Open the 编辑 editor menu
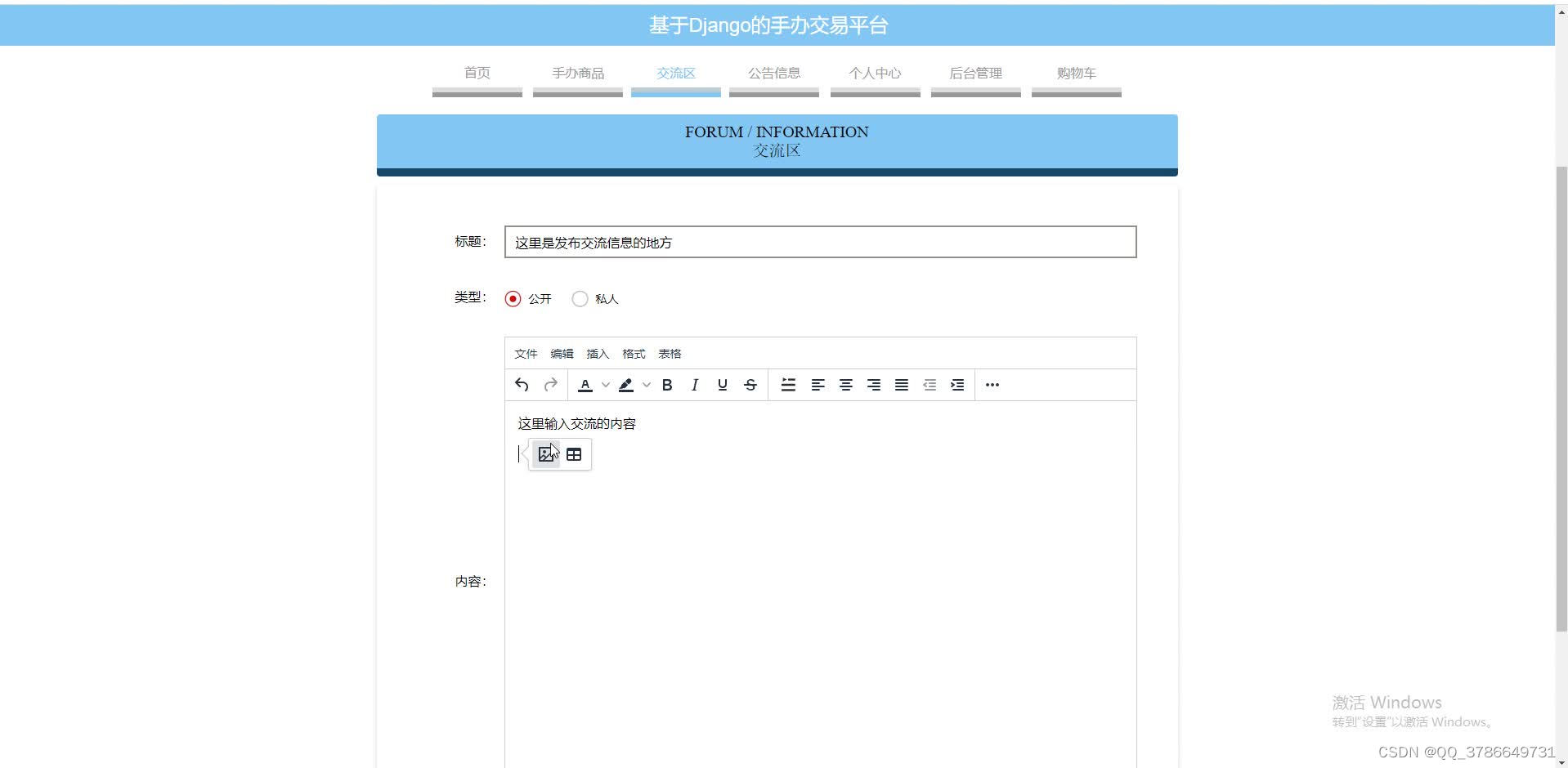This screenshot has width=1568, height=768. click(562, 354)
